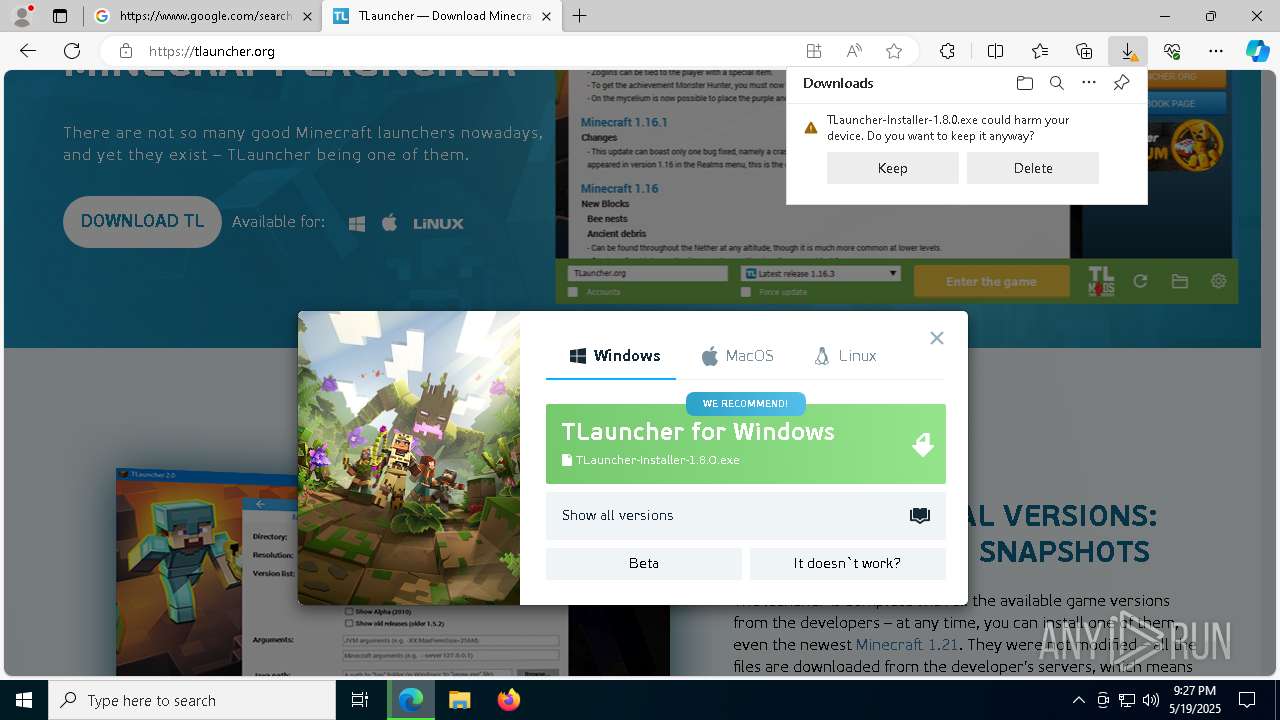Screen dimensions: 1280x720
Task: Toggle the Downloads toolbar icon
Action: click(x=1128, y=51)
